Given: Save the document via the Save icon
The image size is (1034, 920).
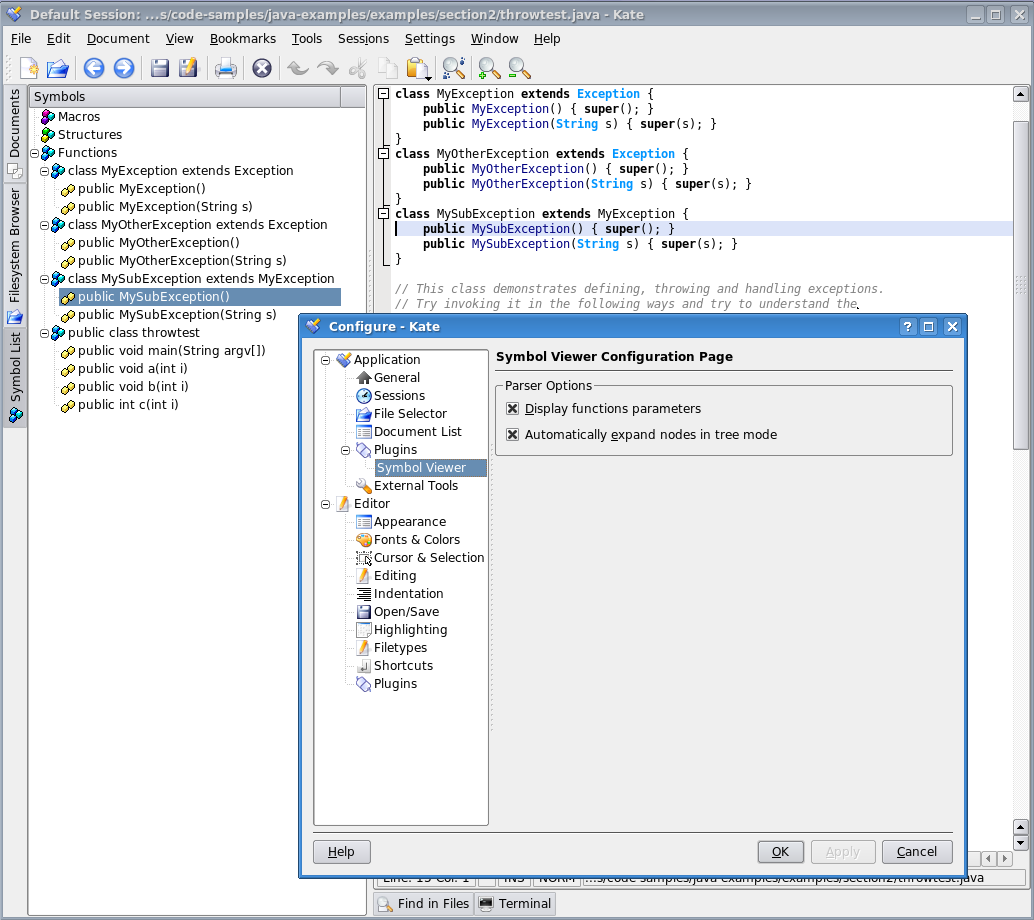Looking at the screenshot, I should pos(160,68).
